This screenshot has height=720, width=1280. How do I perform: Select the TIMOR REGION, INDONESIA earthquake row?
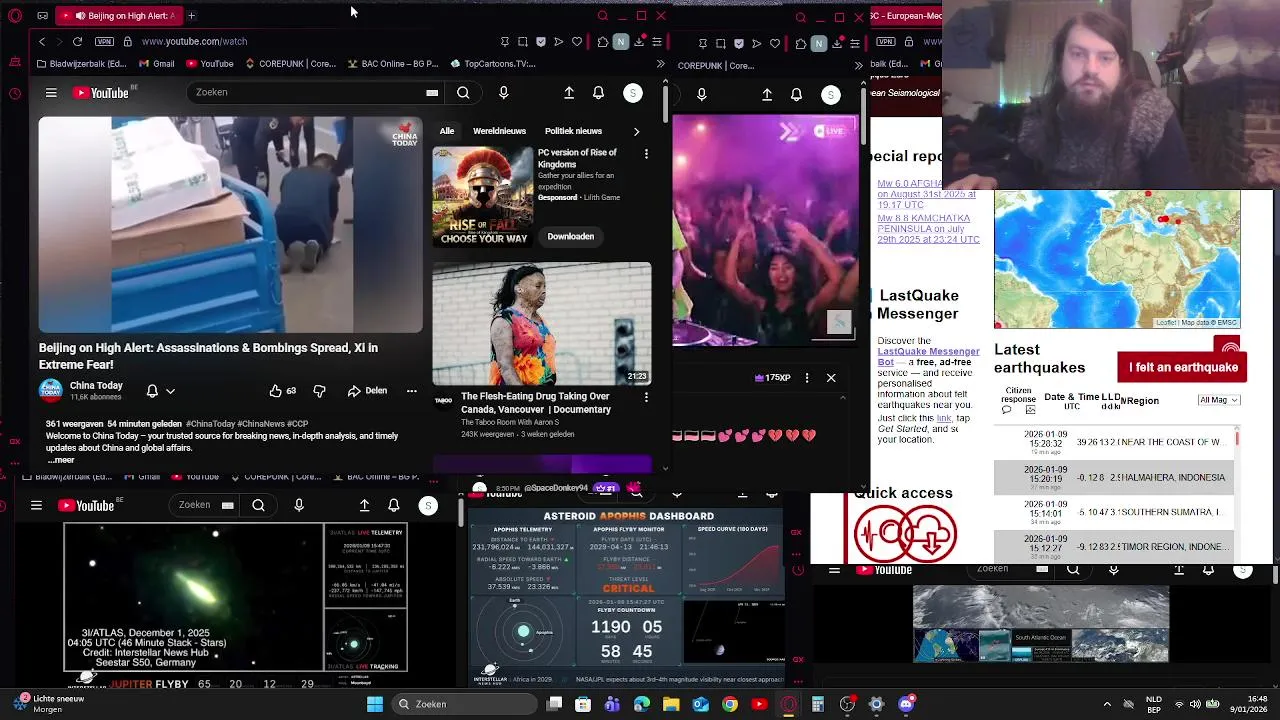coord(1114,546)
